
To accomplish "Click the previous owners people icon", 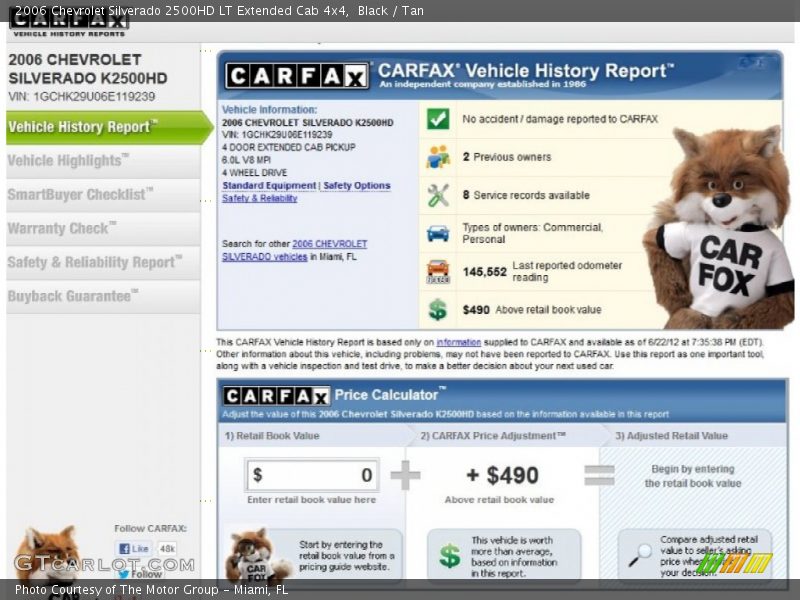I will tap(438, 157).
